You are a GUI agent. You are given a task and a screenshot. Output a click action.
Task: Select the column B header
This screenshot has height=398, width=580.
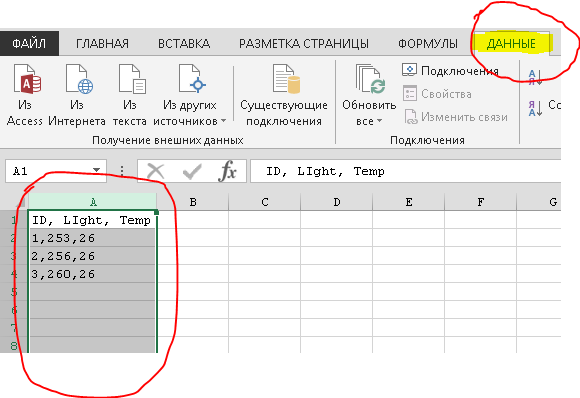(x=193, y=202)
